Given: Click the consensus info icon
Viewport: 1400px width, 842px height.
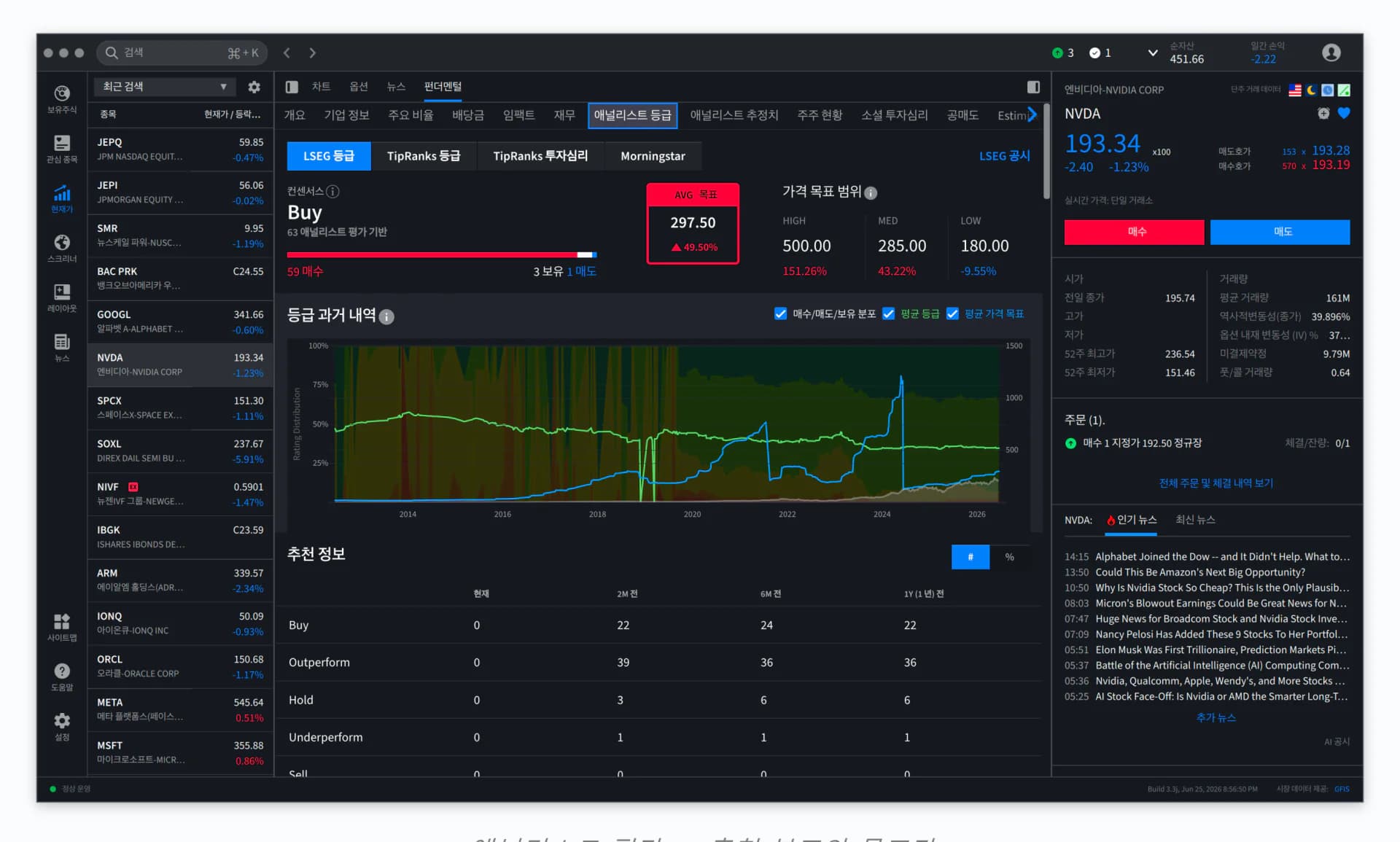Looking at the screenshot, I should 332,192.
